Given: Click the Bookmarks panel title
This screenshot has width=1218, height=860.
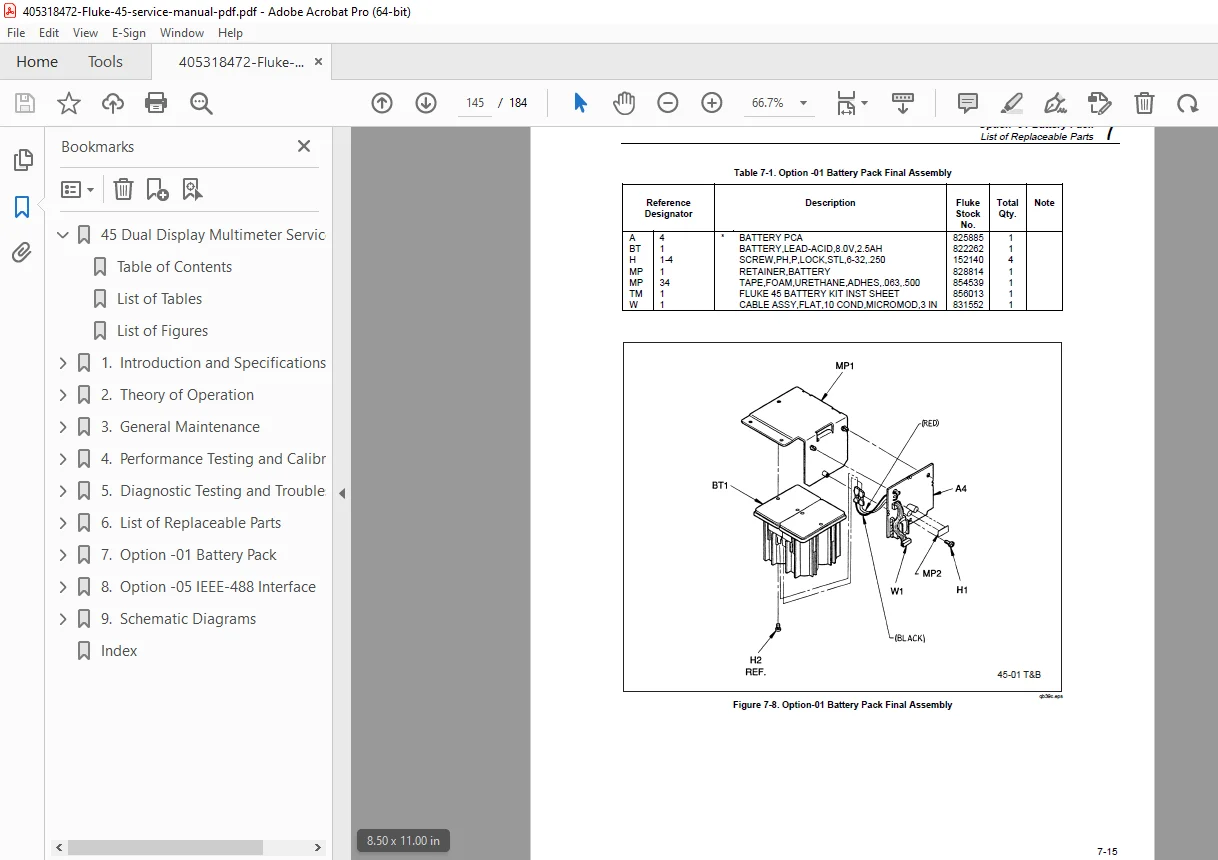Looking at the screenshot, I should (97, 147).
